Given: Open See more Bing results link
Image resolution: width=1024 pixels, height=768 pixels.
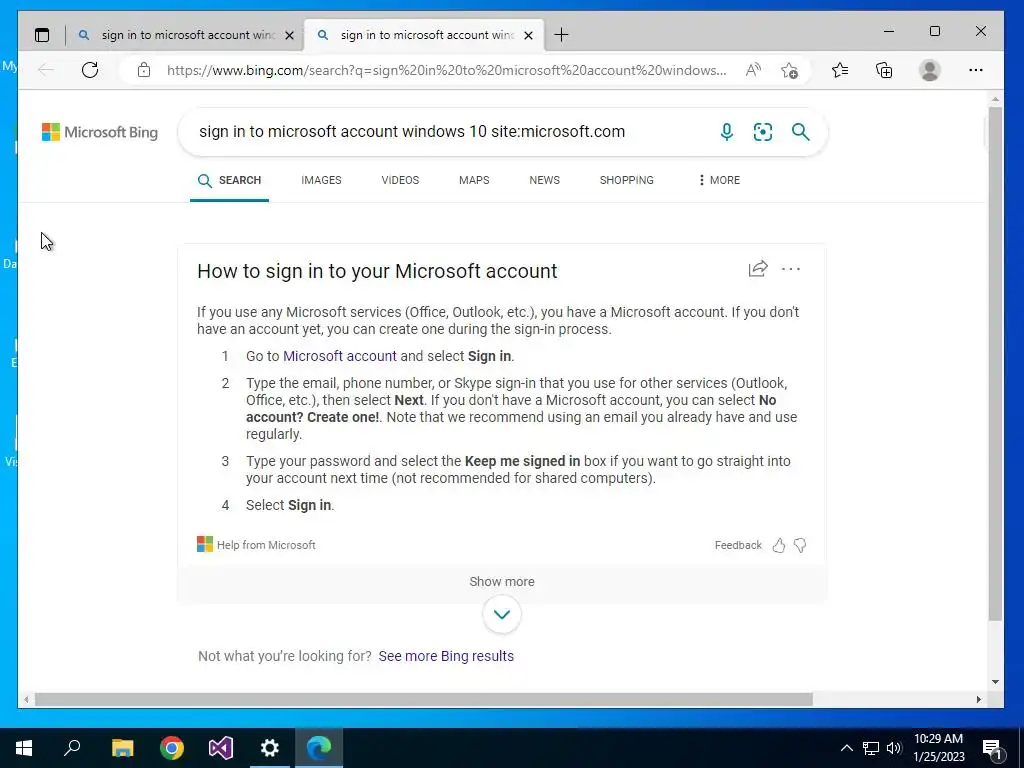Looking at the screenshot, I should [446, 656].
